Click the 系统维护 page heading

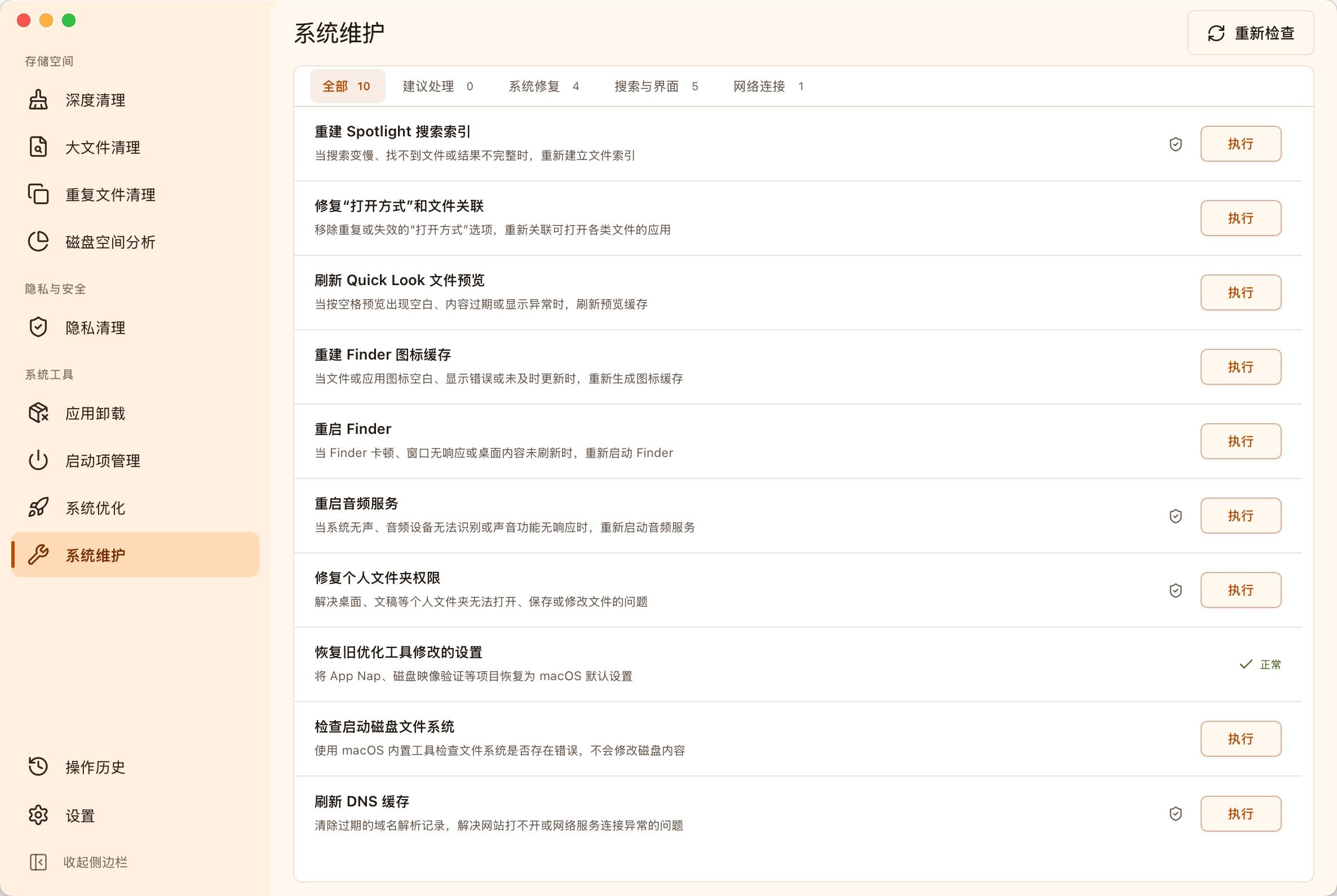point(339,33)
